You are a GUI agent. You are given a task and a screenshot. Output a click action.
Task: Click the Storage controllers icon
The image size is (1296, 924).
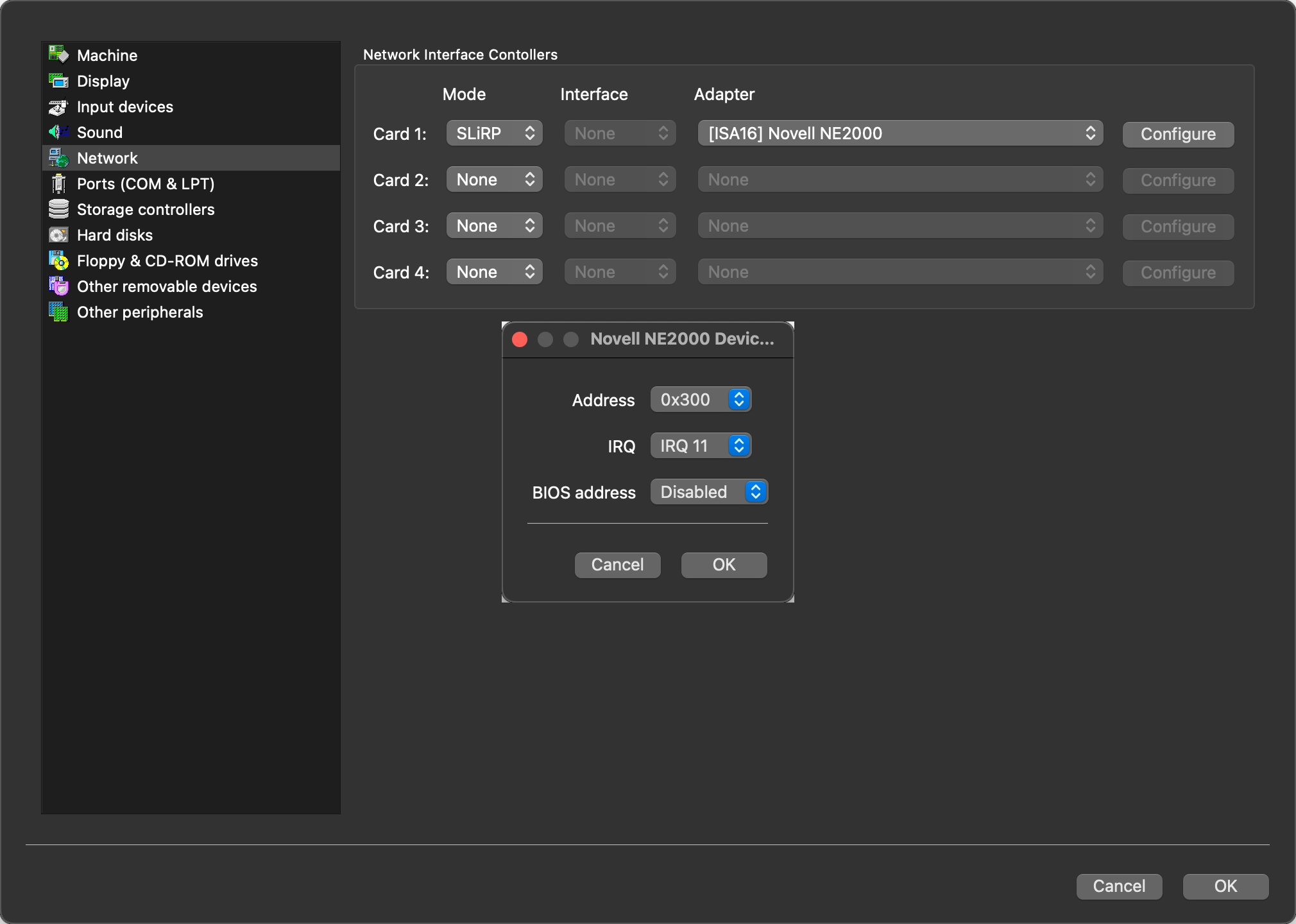(x=58, y=209)
